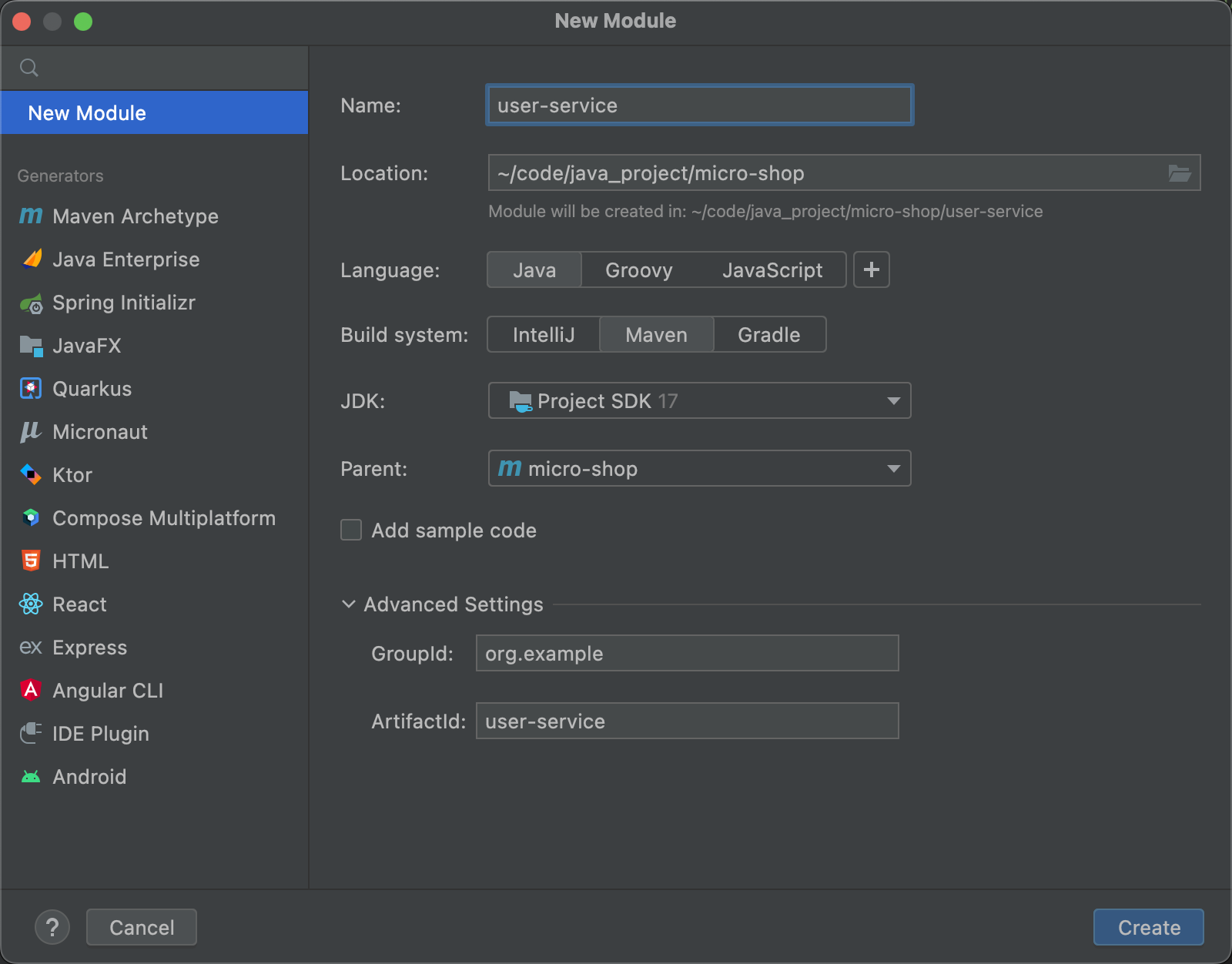Browse location with the folder icon

pos(1180,173)
